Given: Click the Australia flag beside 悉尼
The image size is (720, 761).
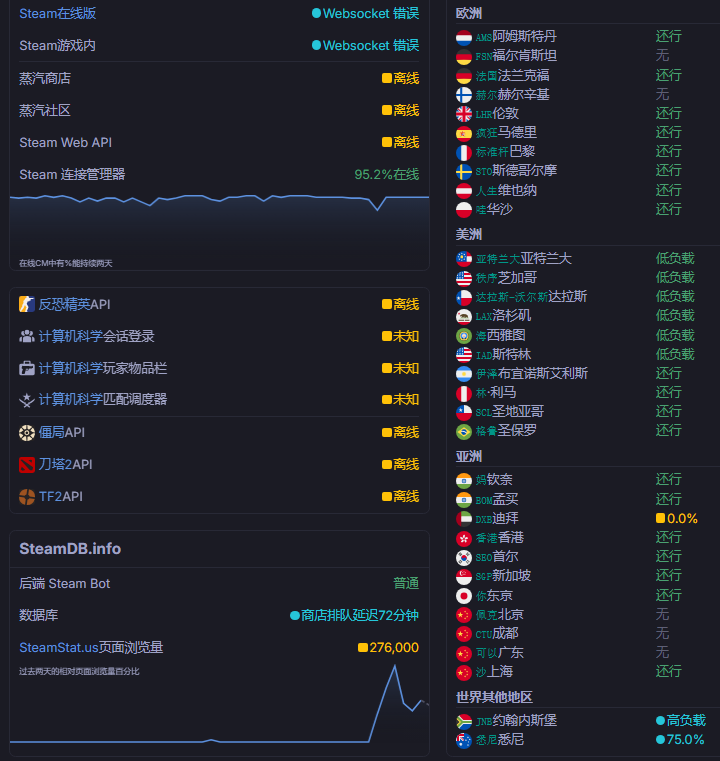Looking at the screenshot, I should (x=464, y=740).
